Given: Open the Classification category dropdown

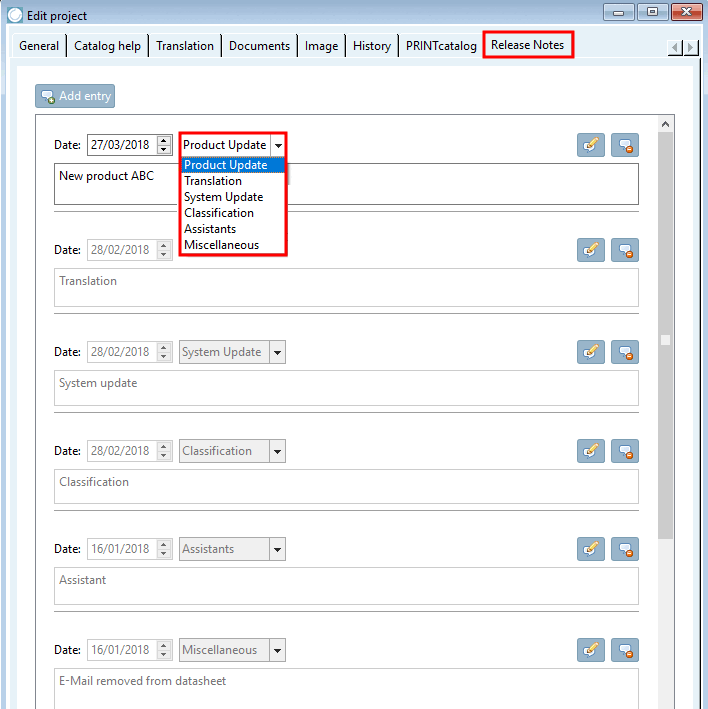Looking at the screenshot, I should pyautogui.click(x=278, y=451).
